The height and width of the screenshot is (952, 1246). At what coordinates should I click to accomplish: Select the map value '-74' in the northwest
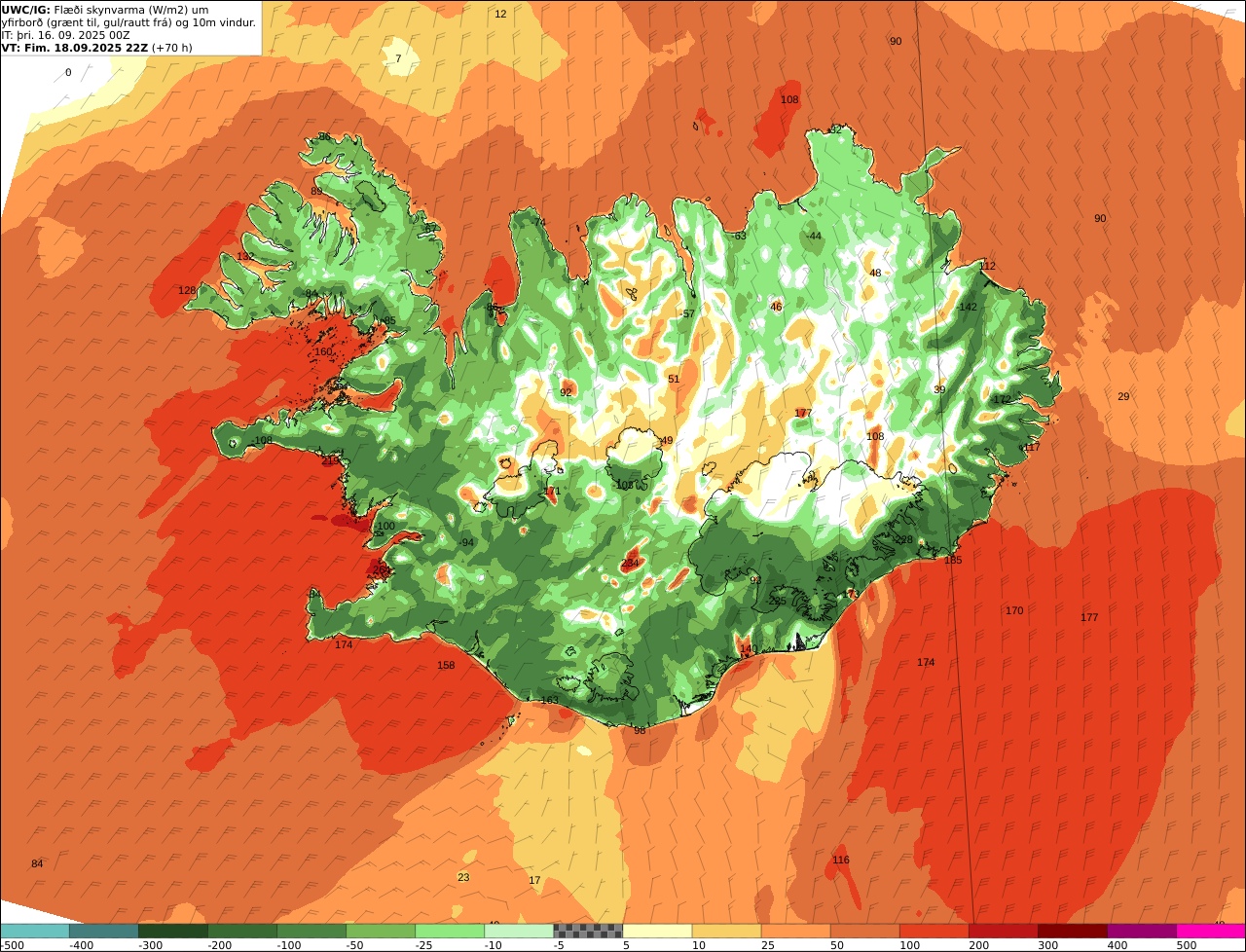(x=538, y=223)
